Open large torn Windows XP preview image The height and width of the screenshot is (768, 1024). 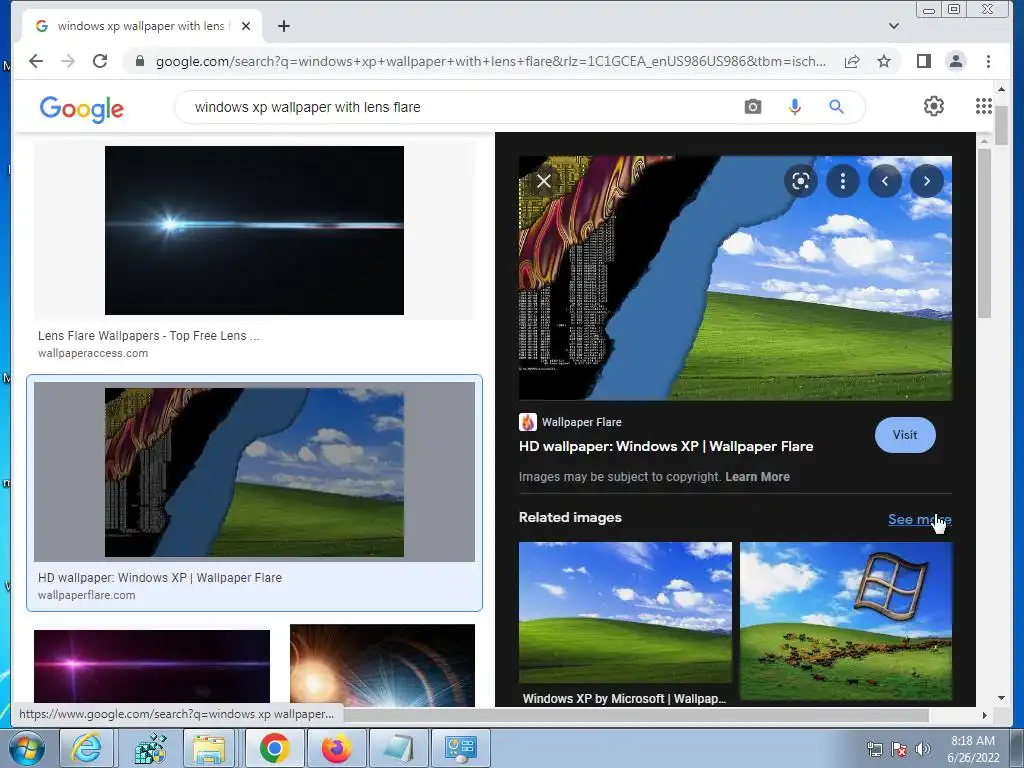click(x=735, y=278)
